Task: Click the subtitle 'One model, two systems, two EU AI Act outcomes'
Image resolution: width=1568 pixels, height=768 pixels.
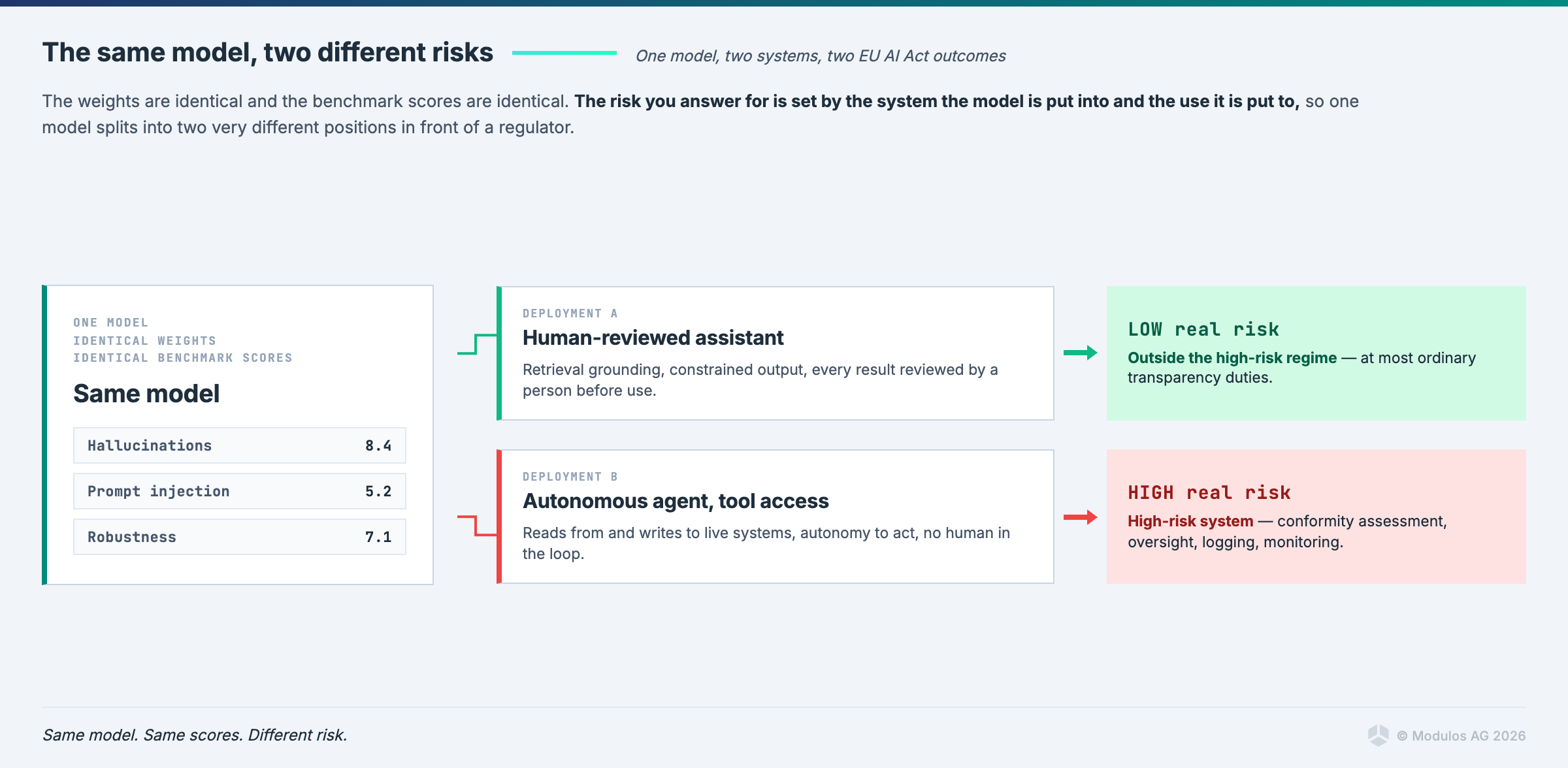Action: [821, 56]
